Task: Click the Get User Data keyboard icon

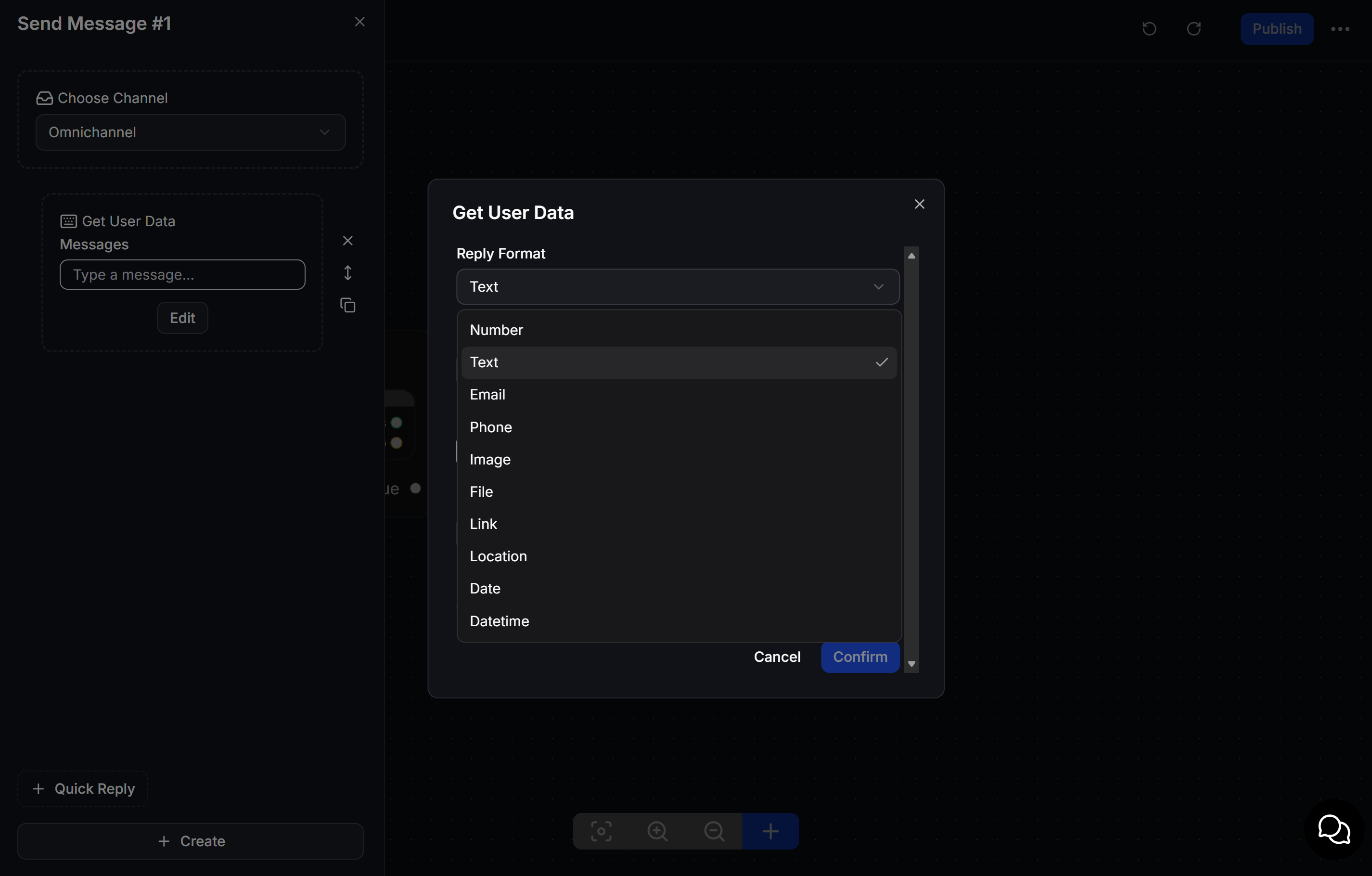Action: point(68,221)
